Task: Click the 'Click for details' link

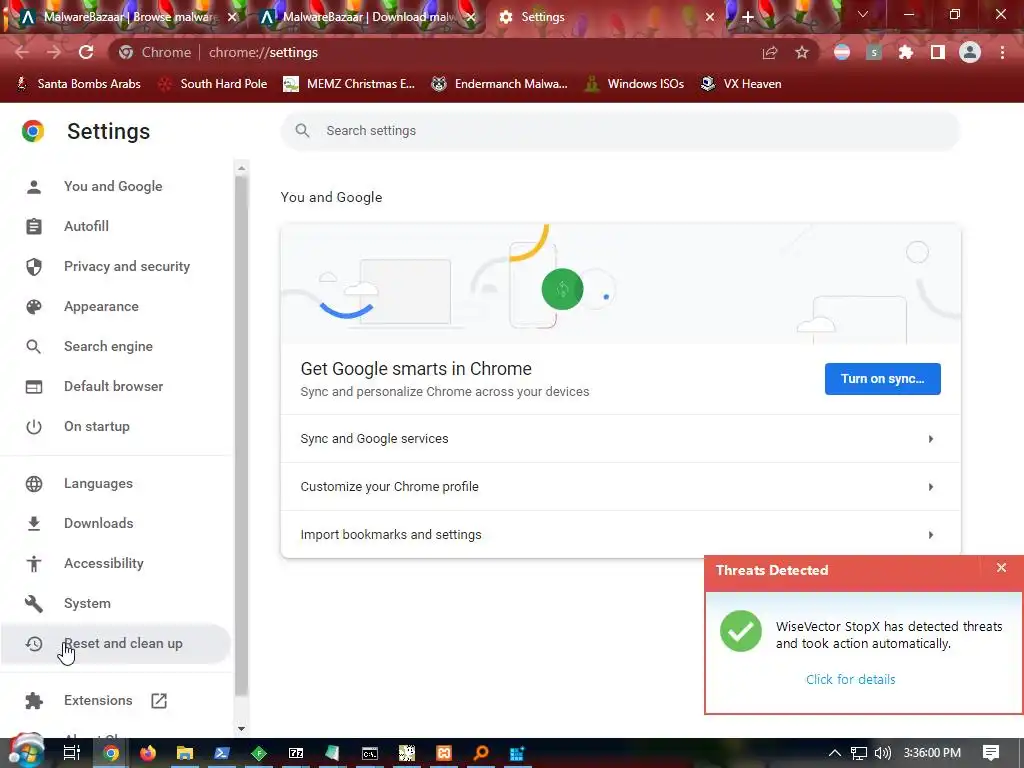Action: point(850,679)
